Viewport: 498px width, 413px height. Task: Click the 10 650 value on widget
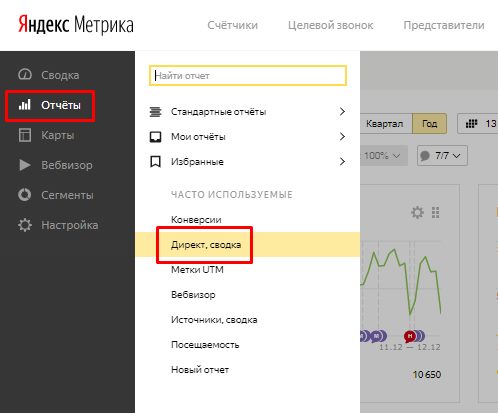427,375
